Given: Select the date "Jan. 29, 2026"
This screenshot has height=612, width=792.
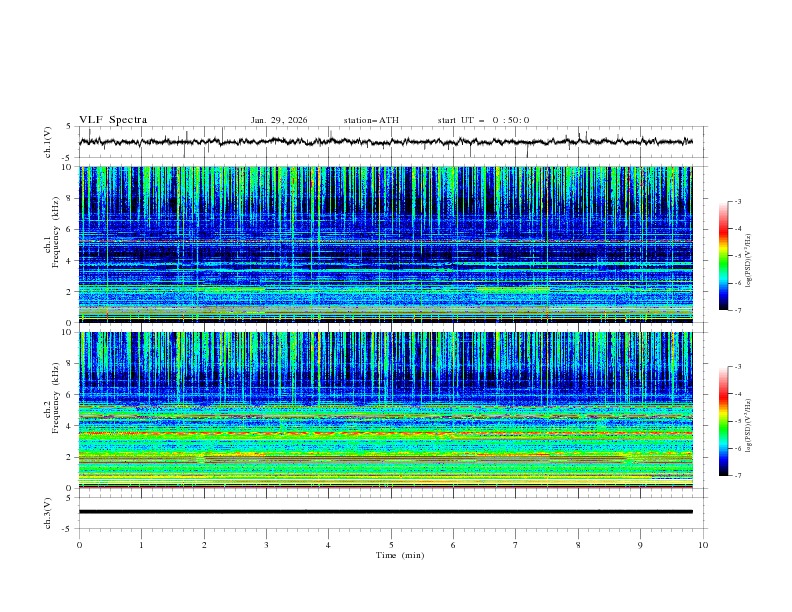Looking at the screenshot, I should (279, 120).
